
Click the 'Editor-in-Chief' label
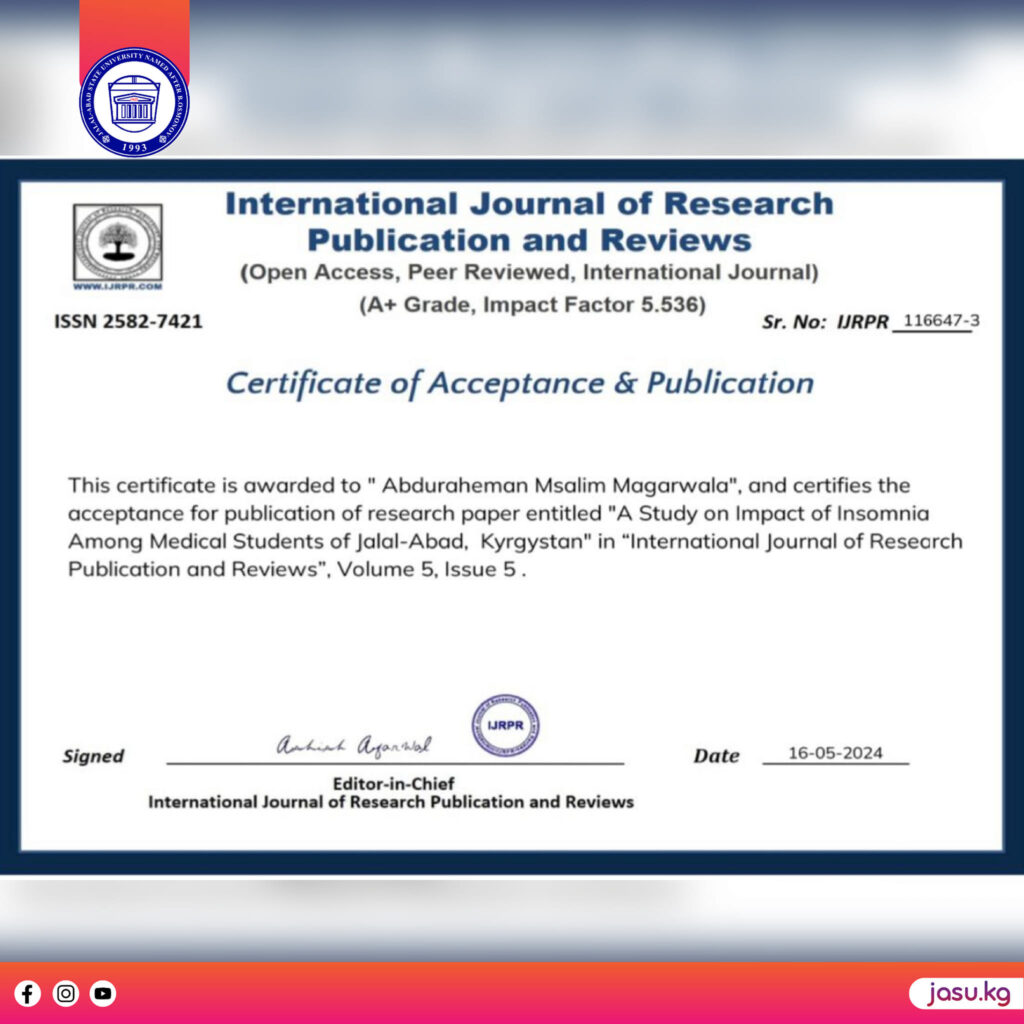tap(394, 784)
